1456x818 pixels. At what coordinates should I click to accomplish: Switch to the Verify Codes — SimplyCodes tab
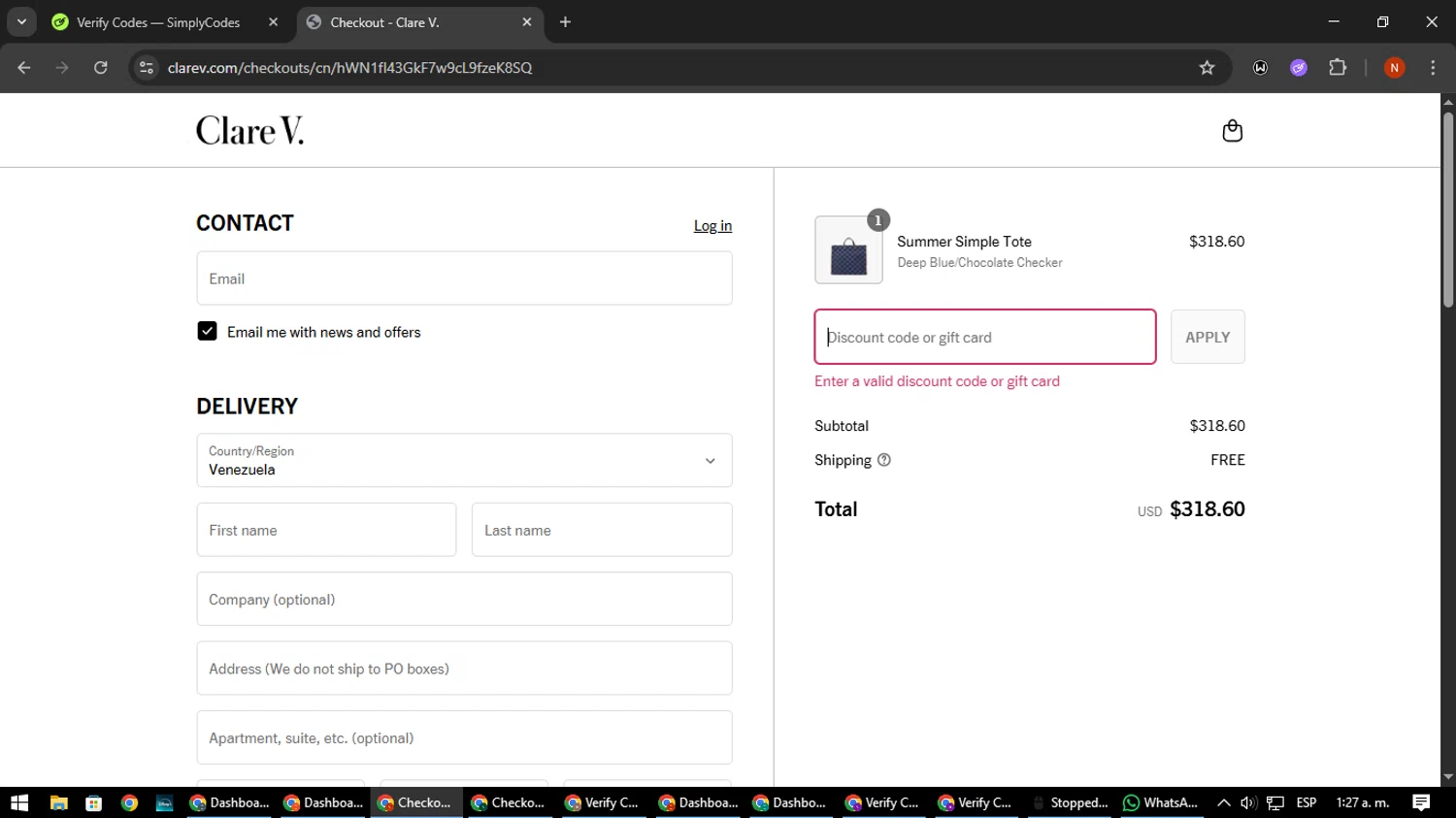(x=160, y=22)
